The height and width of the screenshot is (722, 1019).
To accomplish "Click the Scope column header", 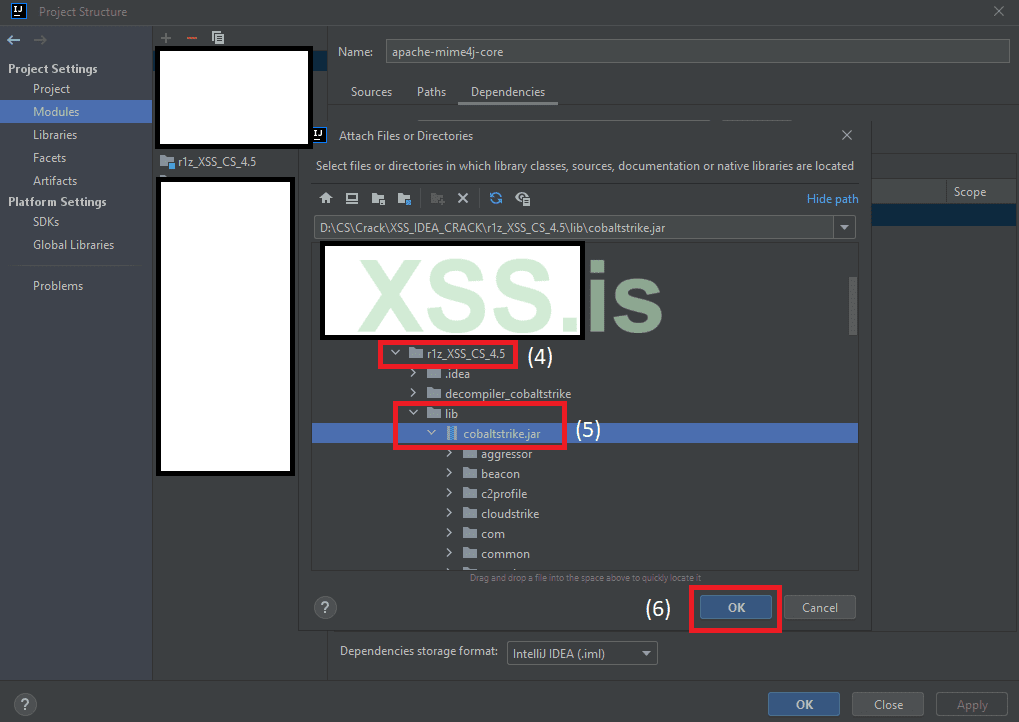I will tap(970, 192).
